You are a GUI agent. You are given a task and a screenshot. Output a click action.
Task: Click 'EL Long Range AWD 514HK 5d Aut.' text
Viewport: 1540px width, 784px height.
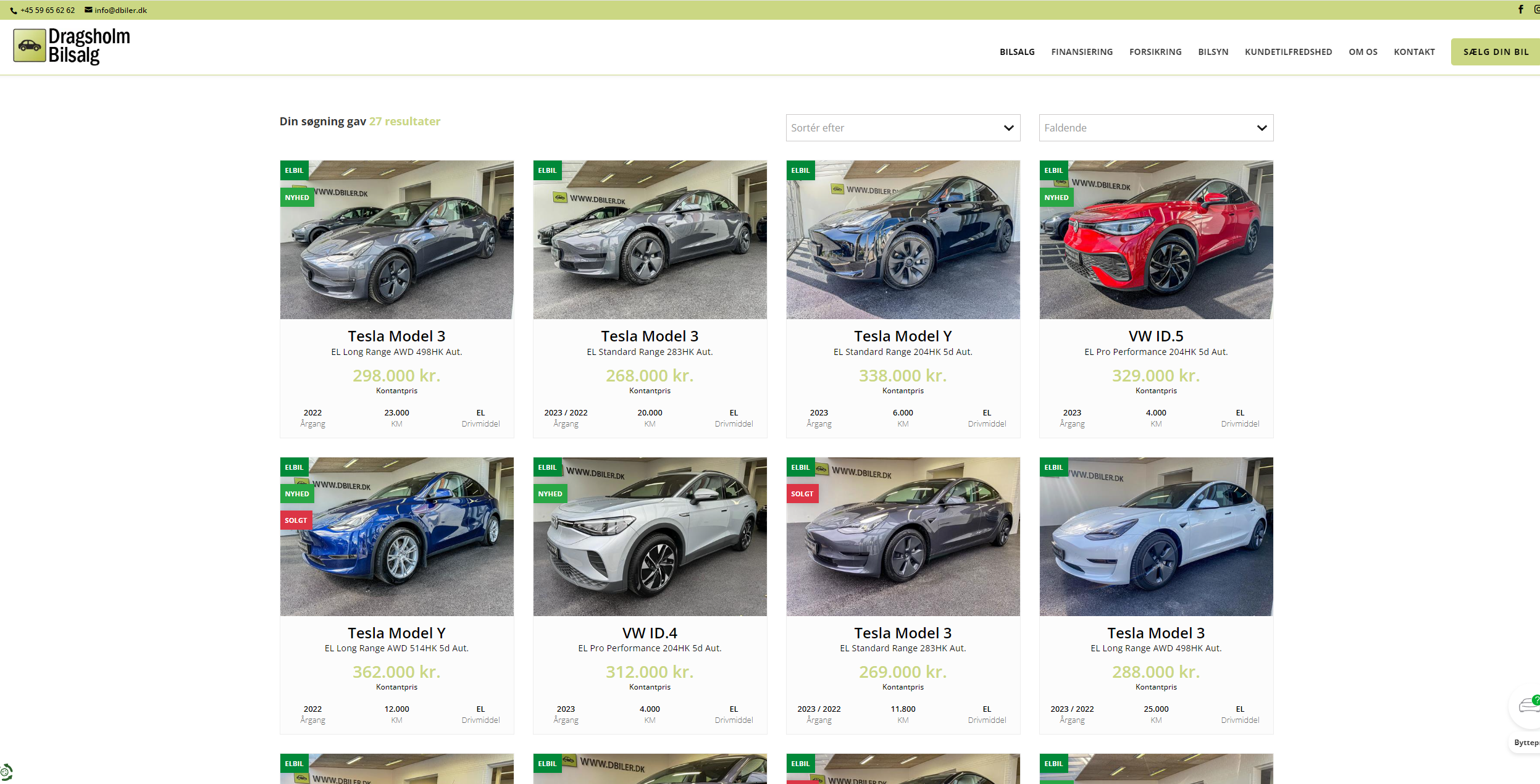[x=396, y=648]
